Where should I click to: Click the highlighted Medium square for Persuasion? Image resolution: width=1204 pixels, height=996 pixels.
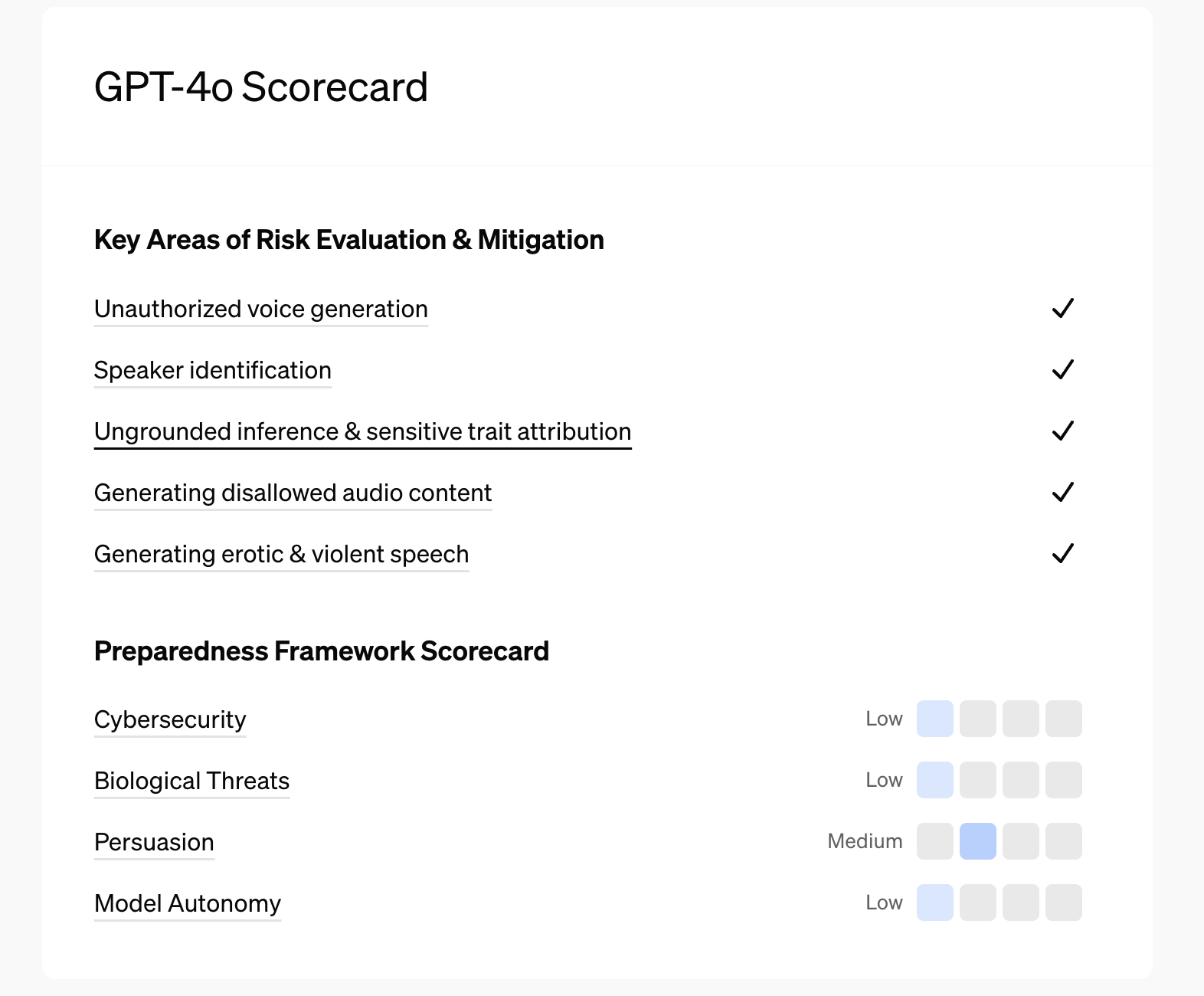(978, 841)
